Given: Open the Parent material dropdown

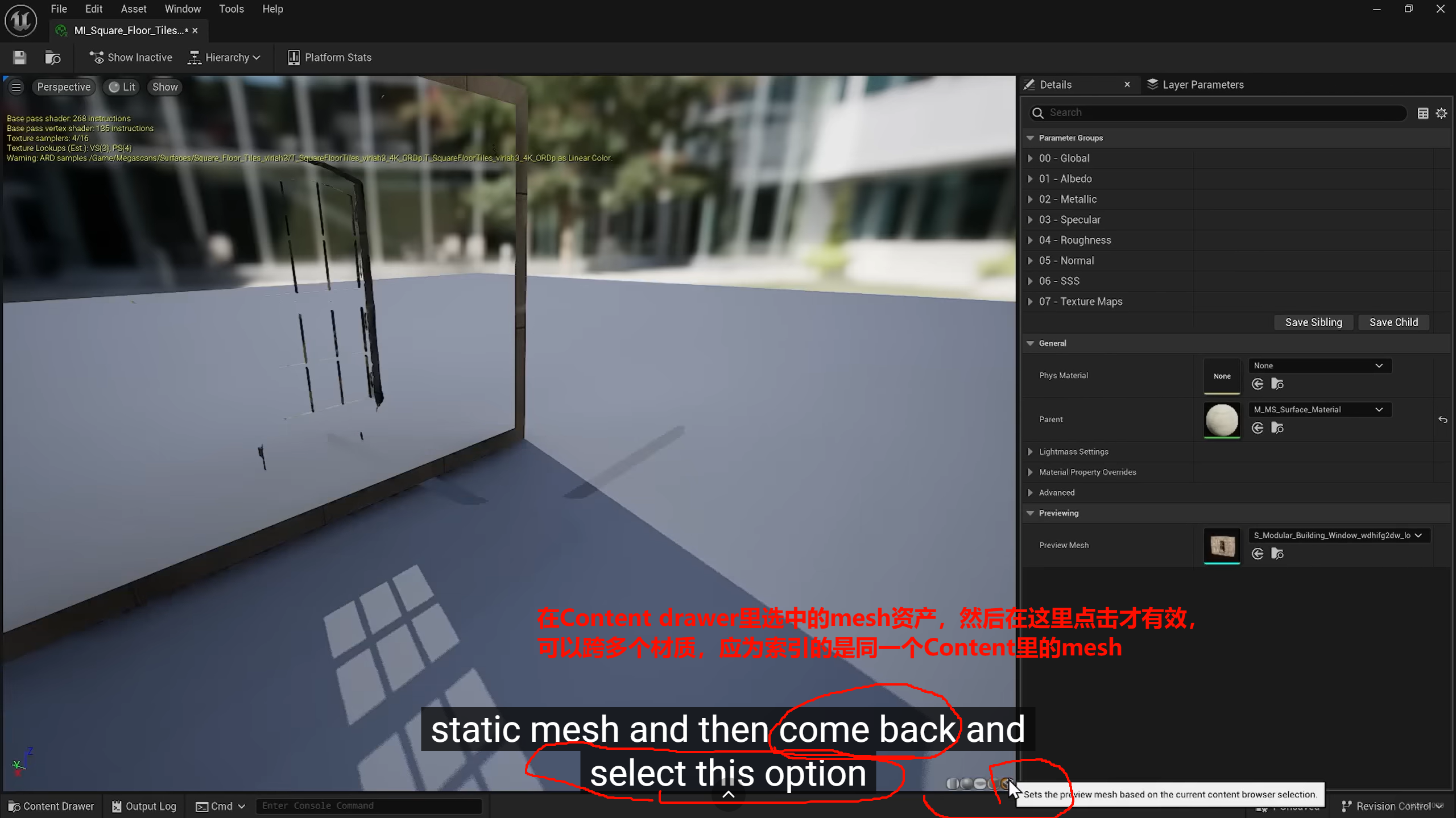Looking at the screenshot, I should (1319, 409).
